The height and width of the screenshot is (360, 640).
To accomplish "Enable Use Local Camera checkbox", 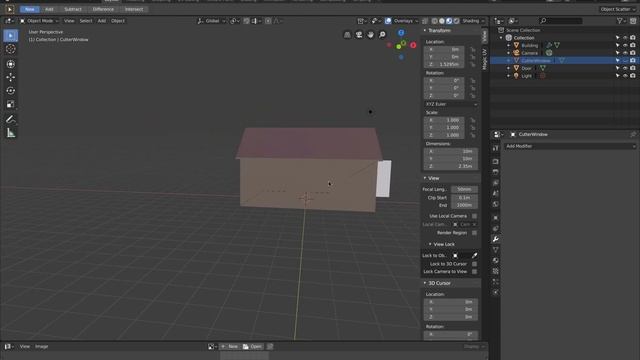I will pyautogui.click(x=474, y=216).
